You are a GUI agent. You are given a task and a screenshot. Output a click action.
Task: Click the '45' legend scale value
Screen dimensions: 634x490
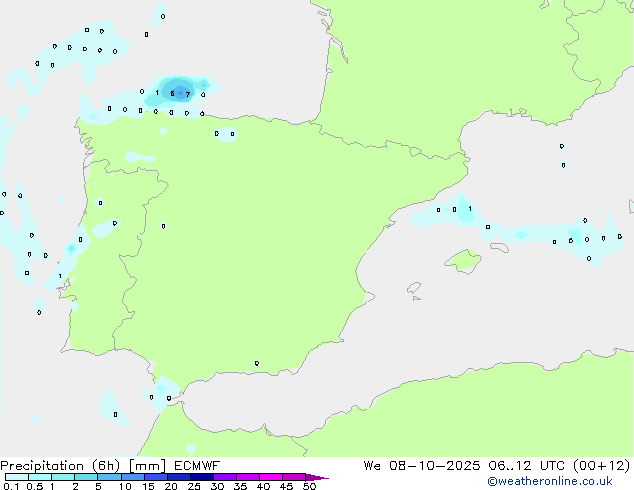tap(286, 486)
